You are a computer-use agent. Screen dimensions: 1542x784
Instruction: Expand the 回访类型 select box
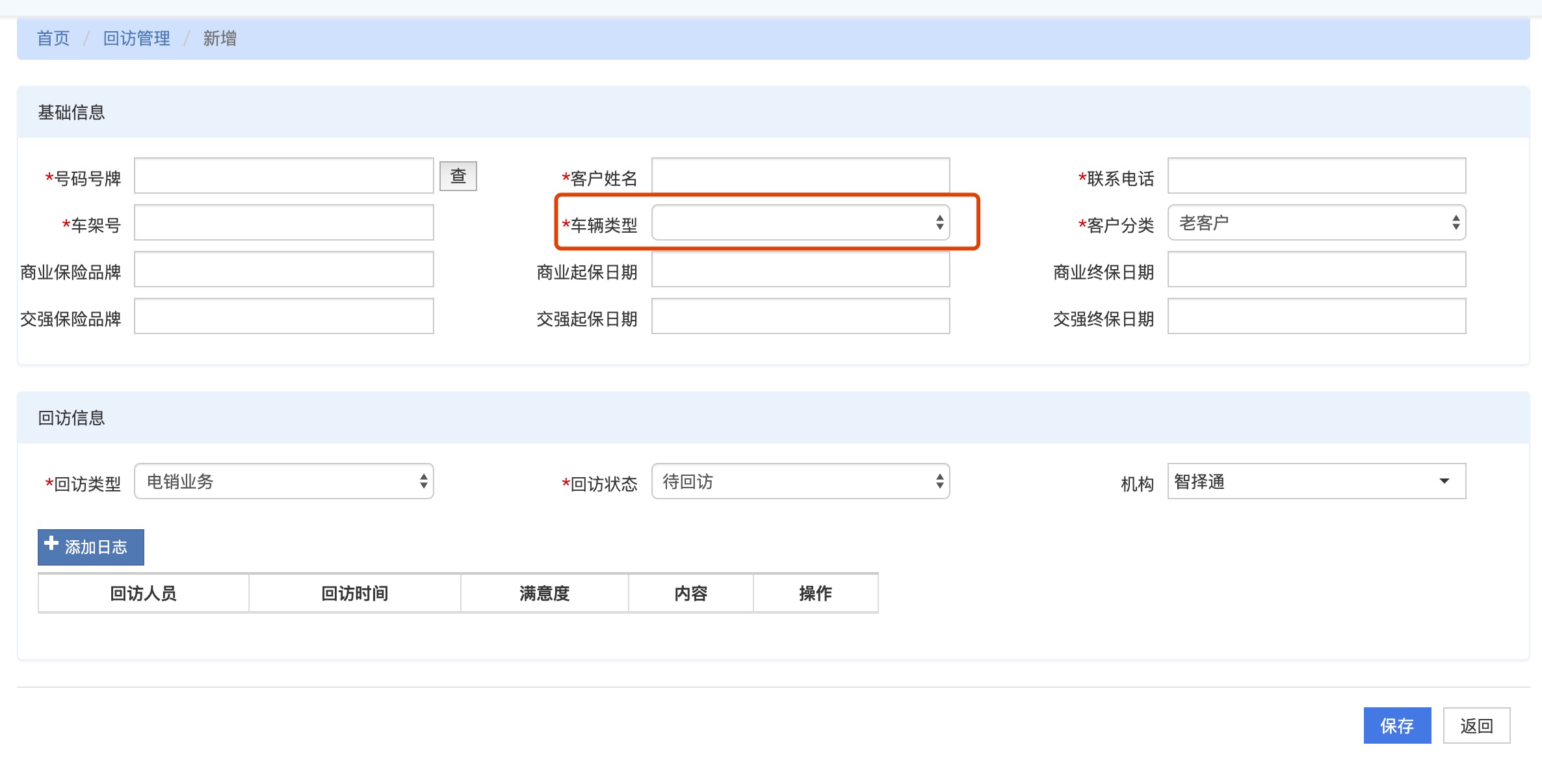283,482
